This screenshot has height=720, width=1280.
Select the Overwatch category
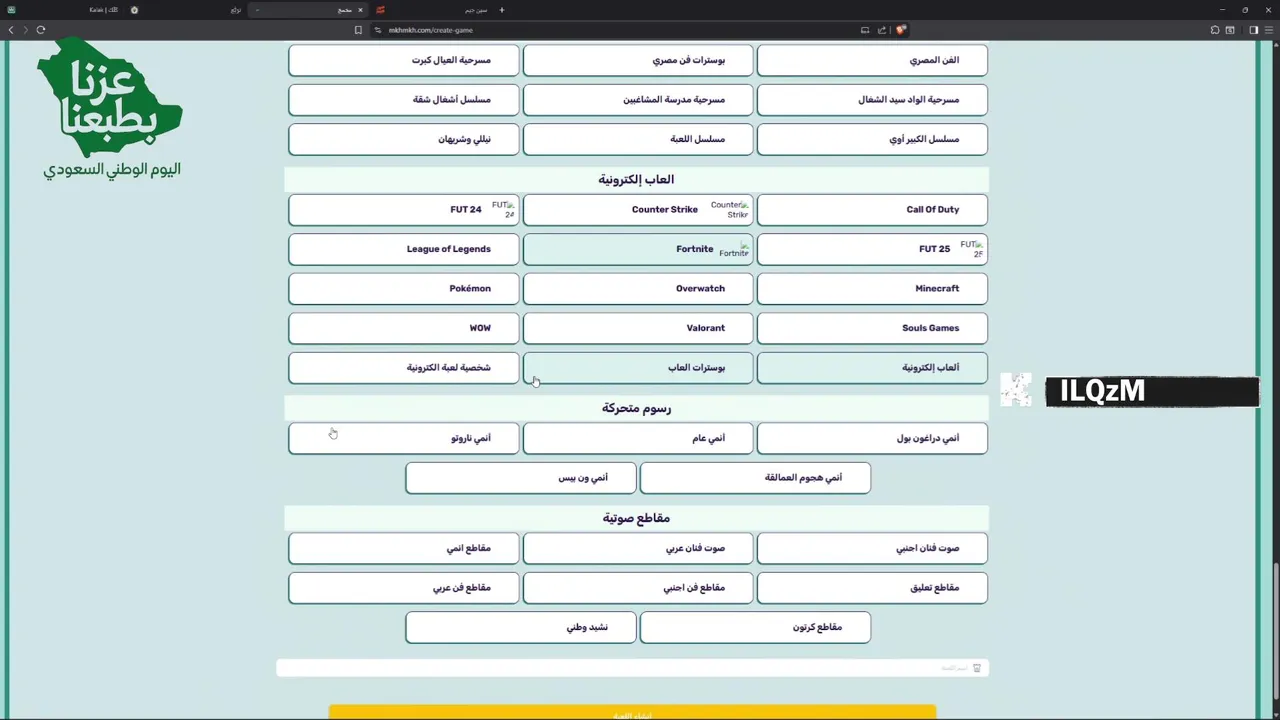point(638,288)
